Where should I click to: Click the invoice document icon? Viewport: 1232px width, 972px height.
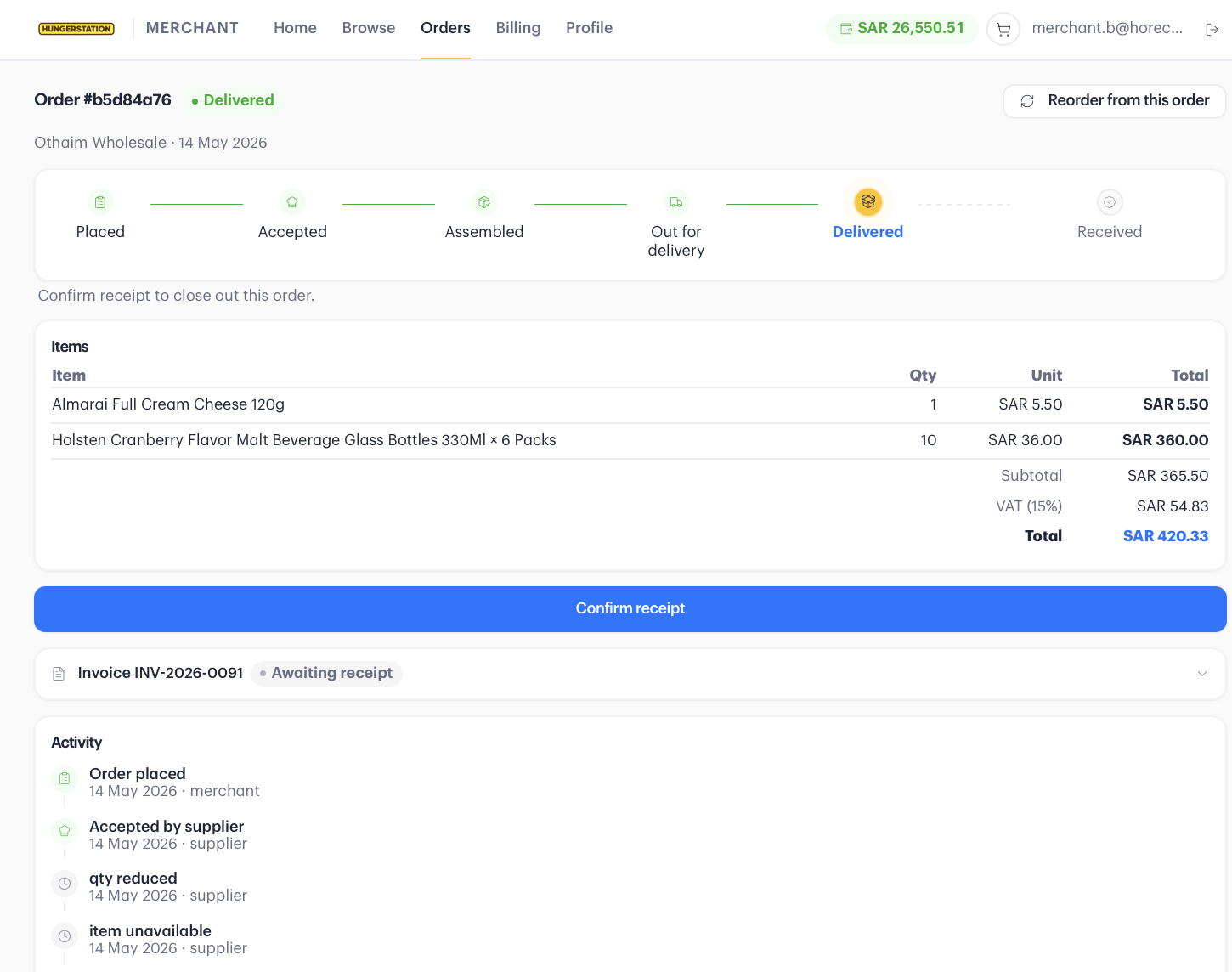click(x=59, y=674)
